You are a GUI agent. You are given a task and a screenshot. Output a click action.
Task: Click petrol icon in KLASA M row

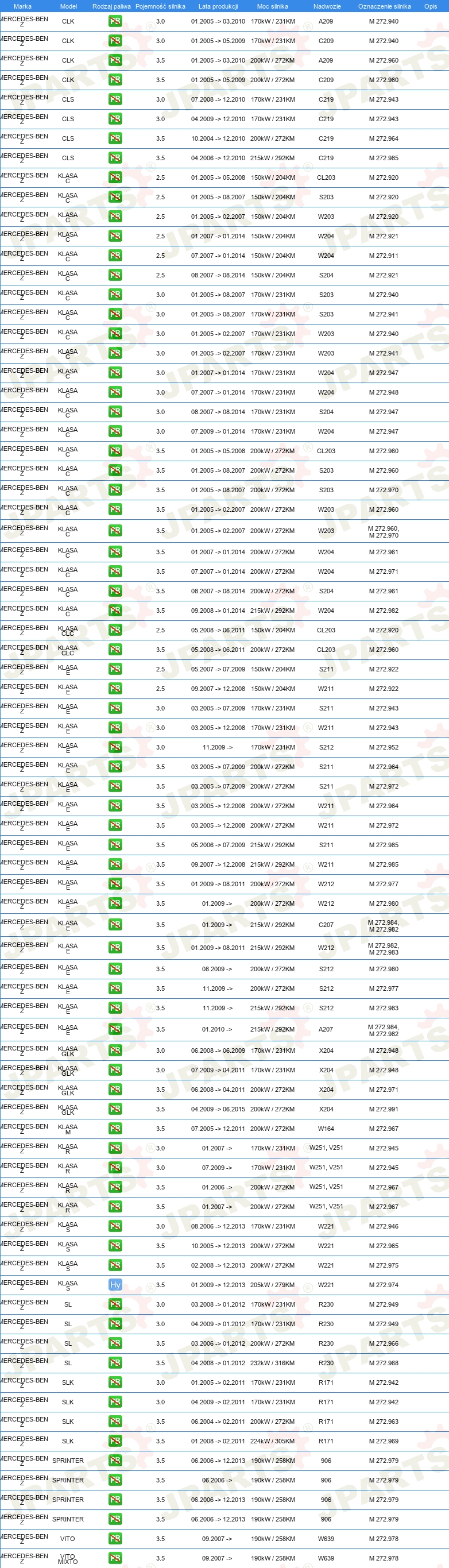click(x=115, y=1129)
